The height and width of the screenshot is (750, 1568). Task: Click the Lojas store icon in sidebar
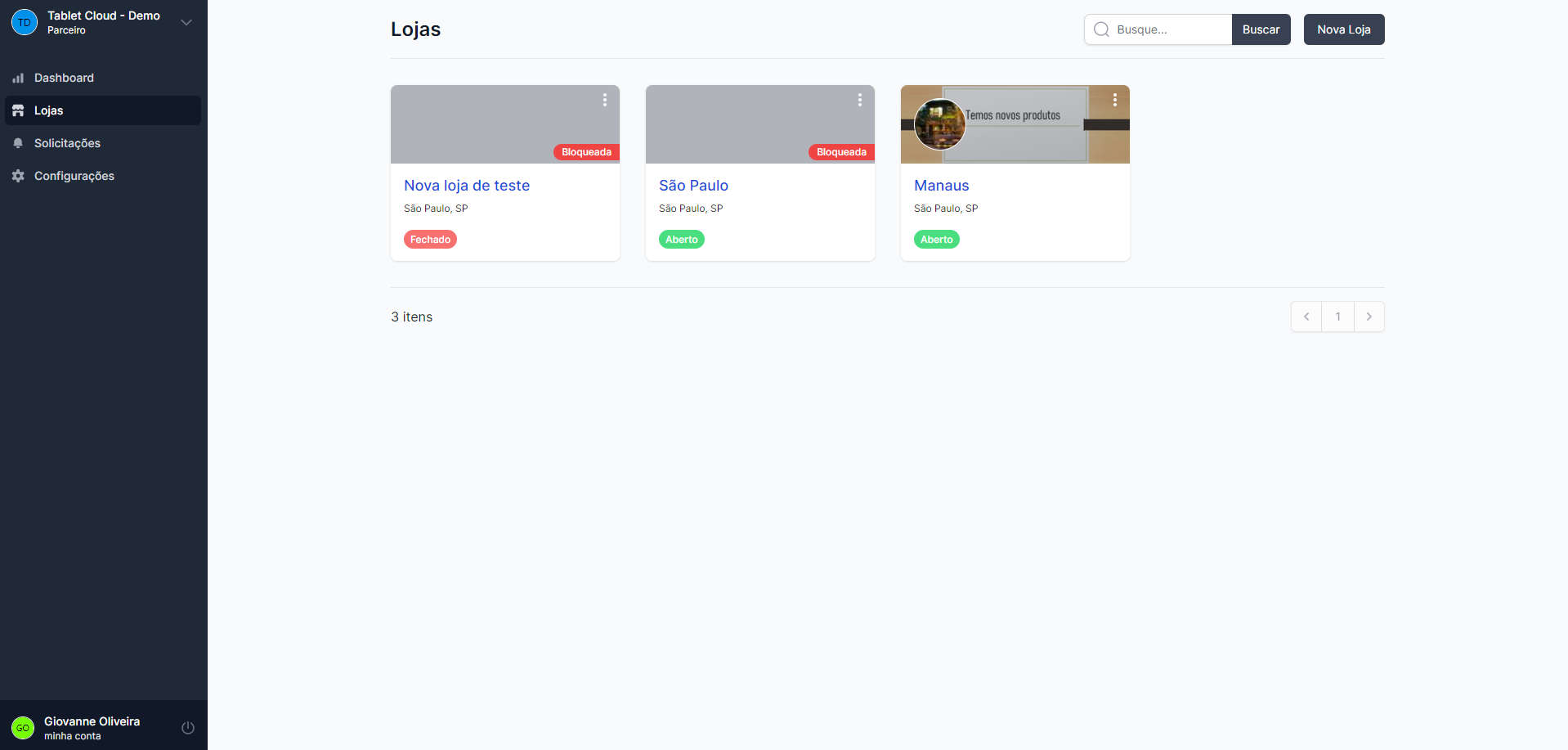[x=18, y=110]
